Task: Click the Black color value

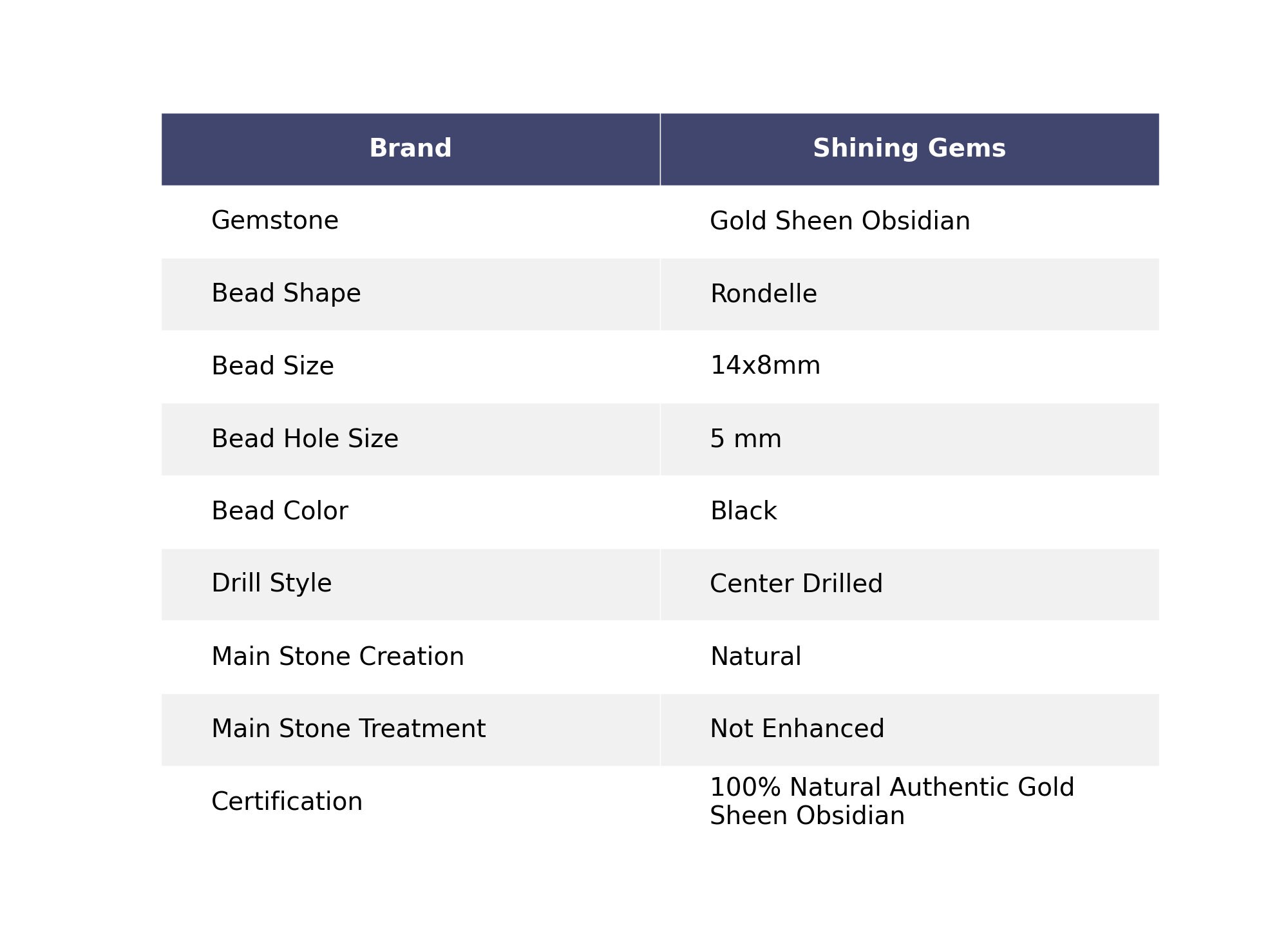Action: (x=743, y=512)
